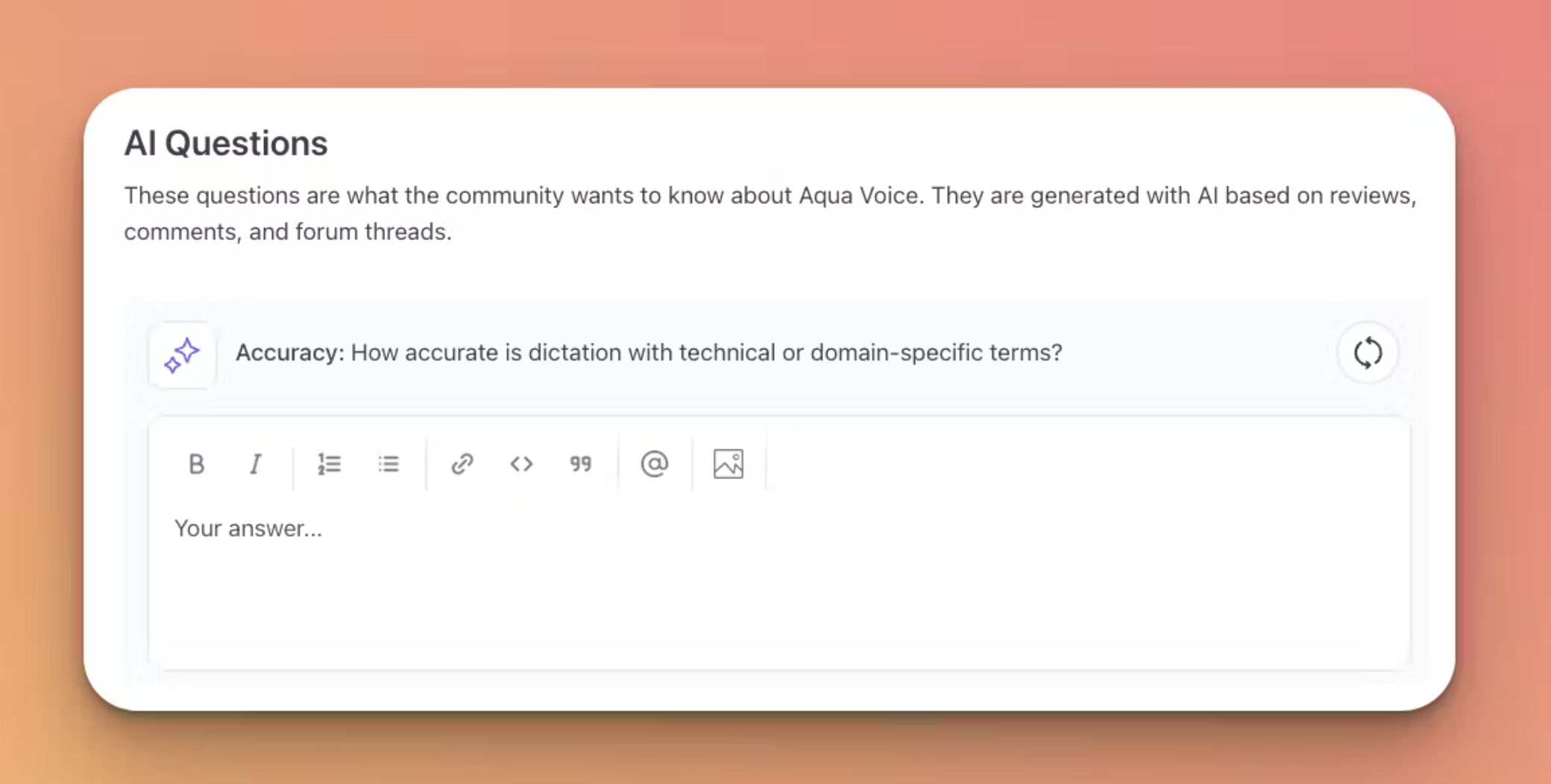This screenshot has width=1551, height=784.
Task: Insert a bulleted list
Action: coord(388,464)
